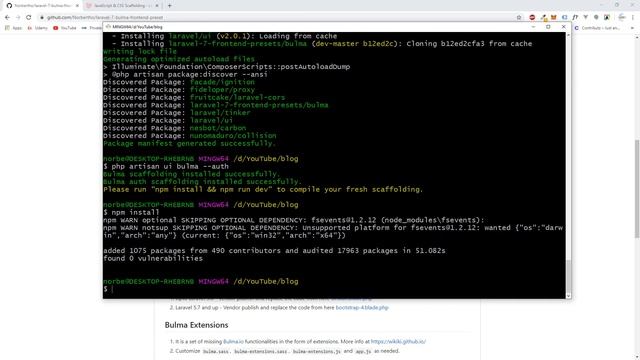Switch to the JavaScript & CSS Scaffolding tab
The image size is (640, 360).
[x=122, y=6]
